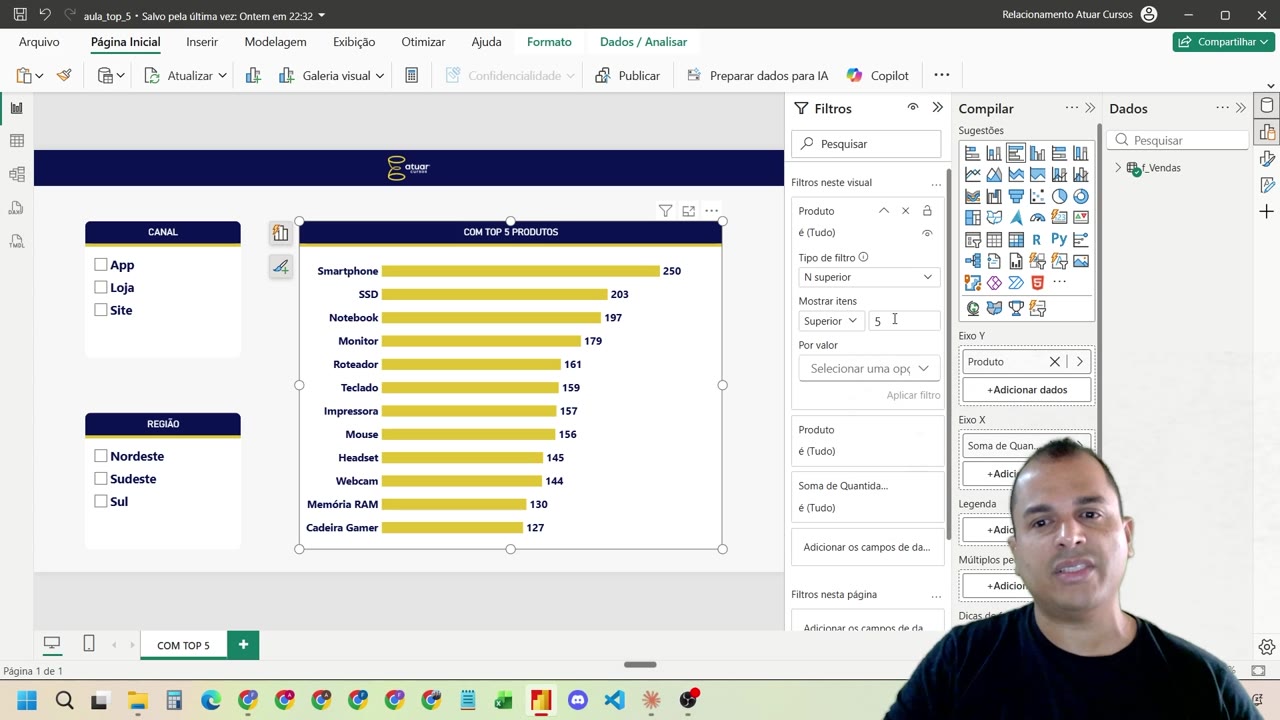Image resolution: width=1280 pixels, height=720 pixels.
Task: Open the Model view icon in left sidebar
Action: 16,174
